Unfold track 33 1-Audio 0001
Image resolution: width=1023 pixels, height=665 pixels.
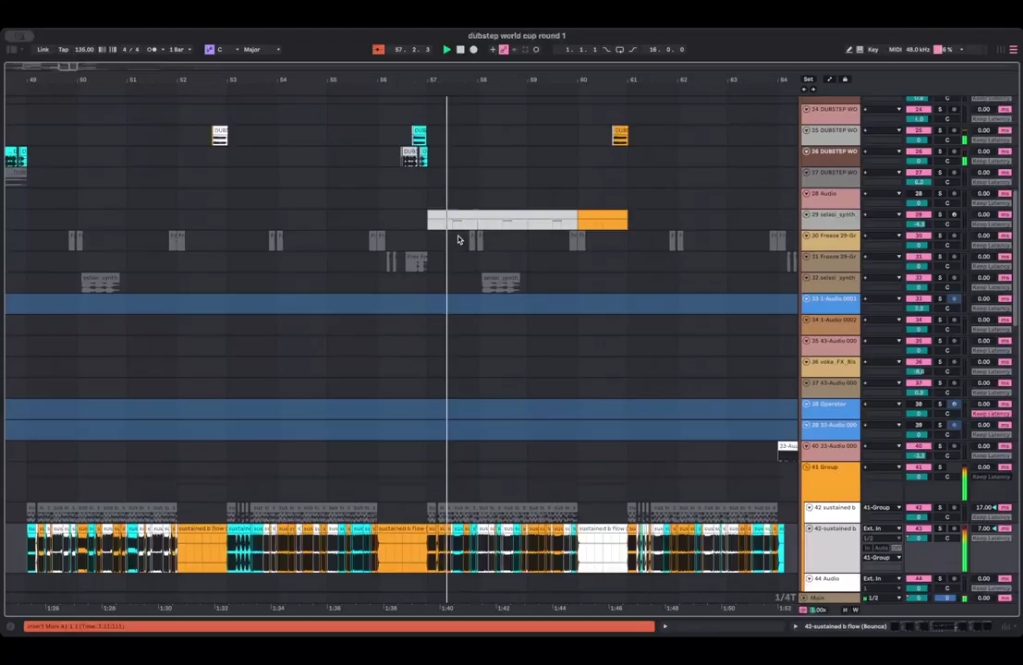tap(806, 299)
